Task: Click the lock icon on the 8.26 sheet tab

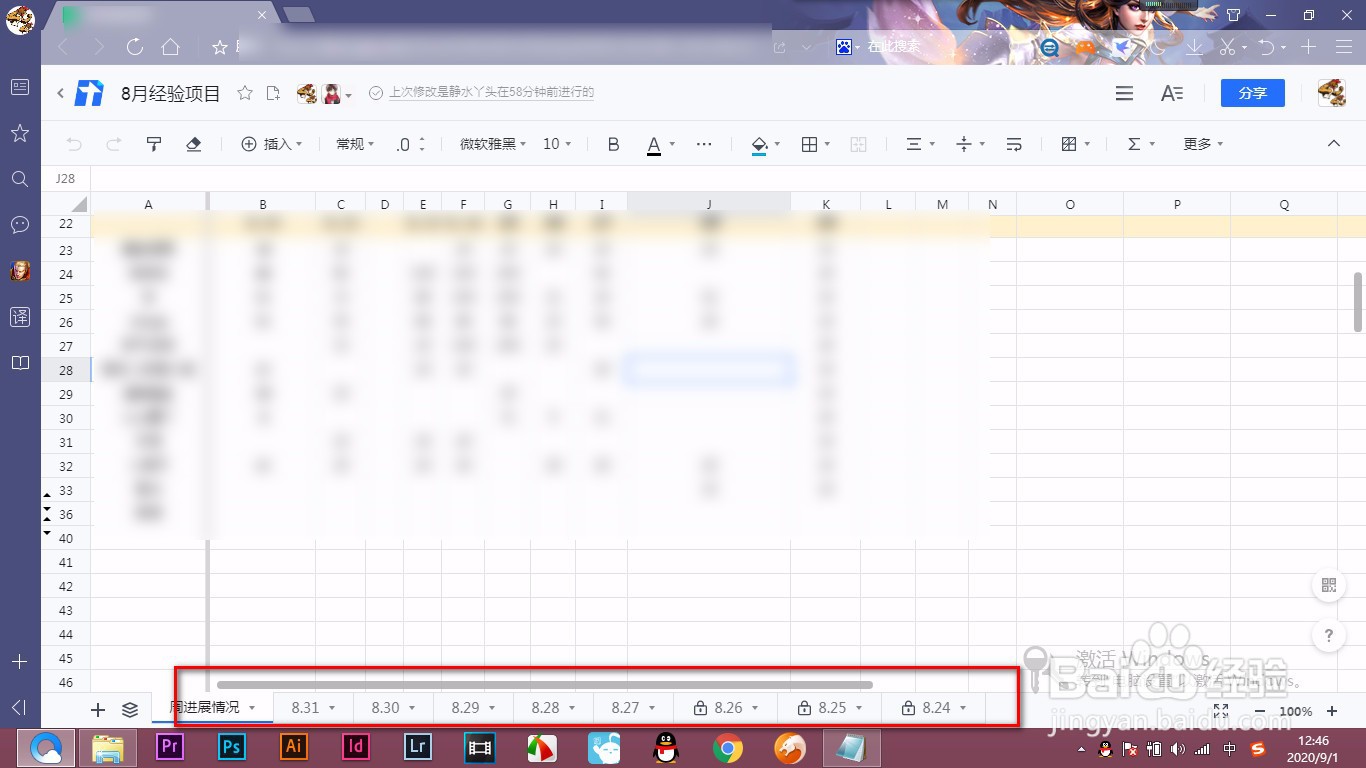Action: (x=701, y=708)
